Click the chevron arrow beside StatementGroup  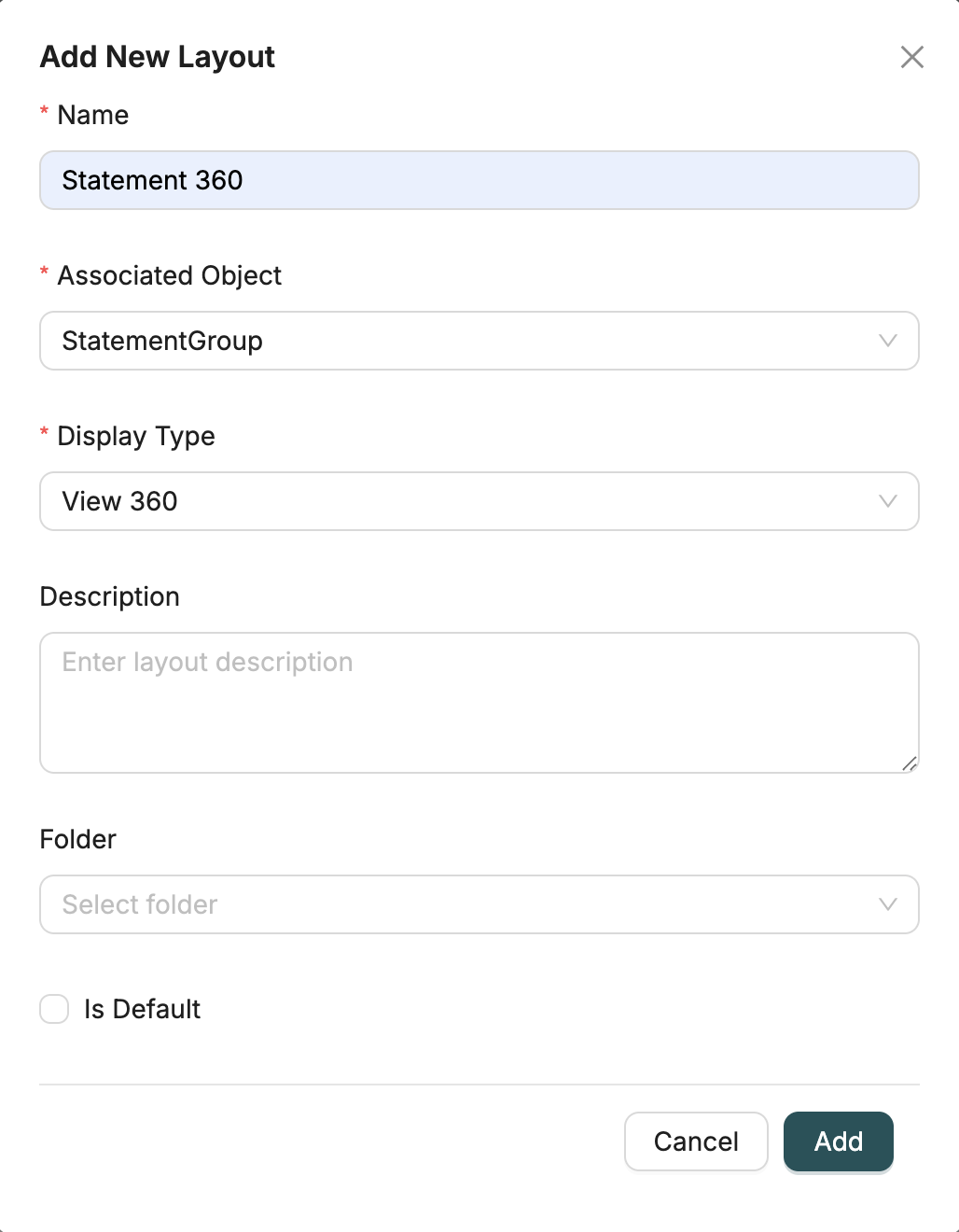[887, 341]
